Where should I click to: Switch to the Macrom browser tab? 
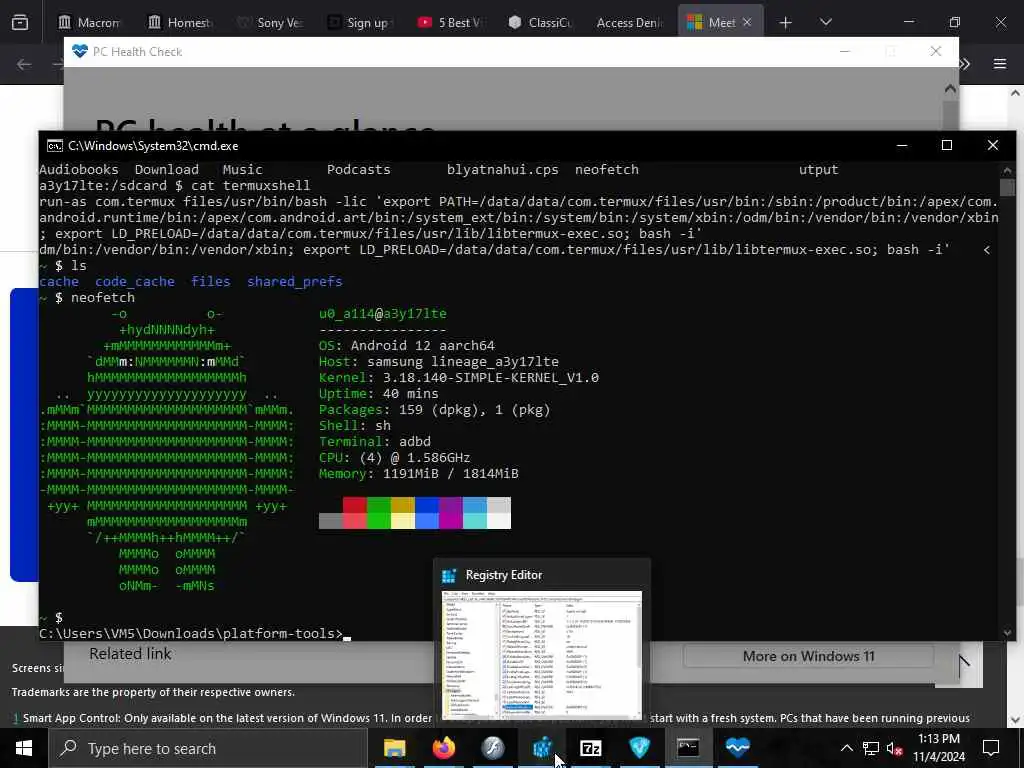coord(88,22)
